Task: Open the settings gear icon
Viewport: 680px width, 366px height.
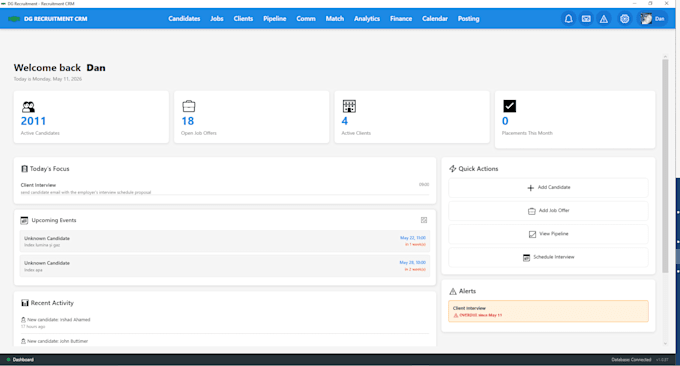Action: click(624, 19)
